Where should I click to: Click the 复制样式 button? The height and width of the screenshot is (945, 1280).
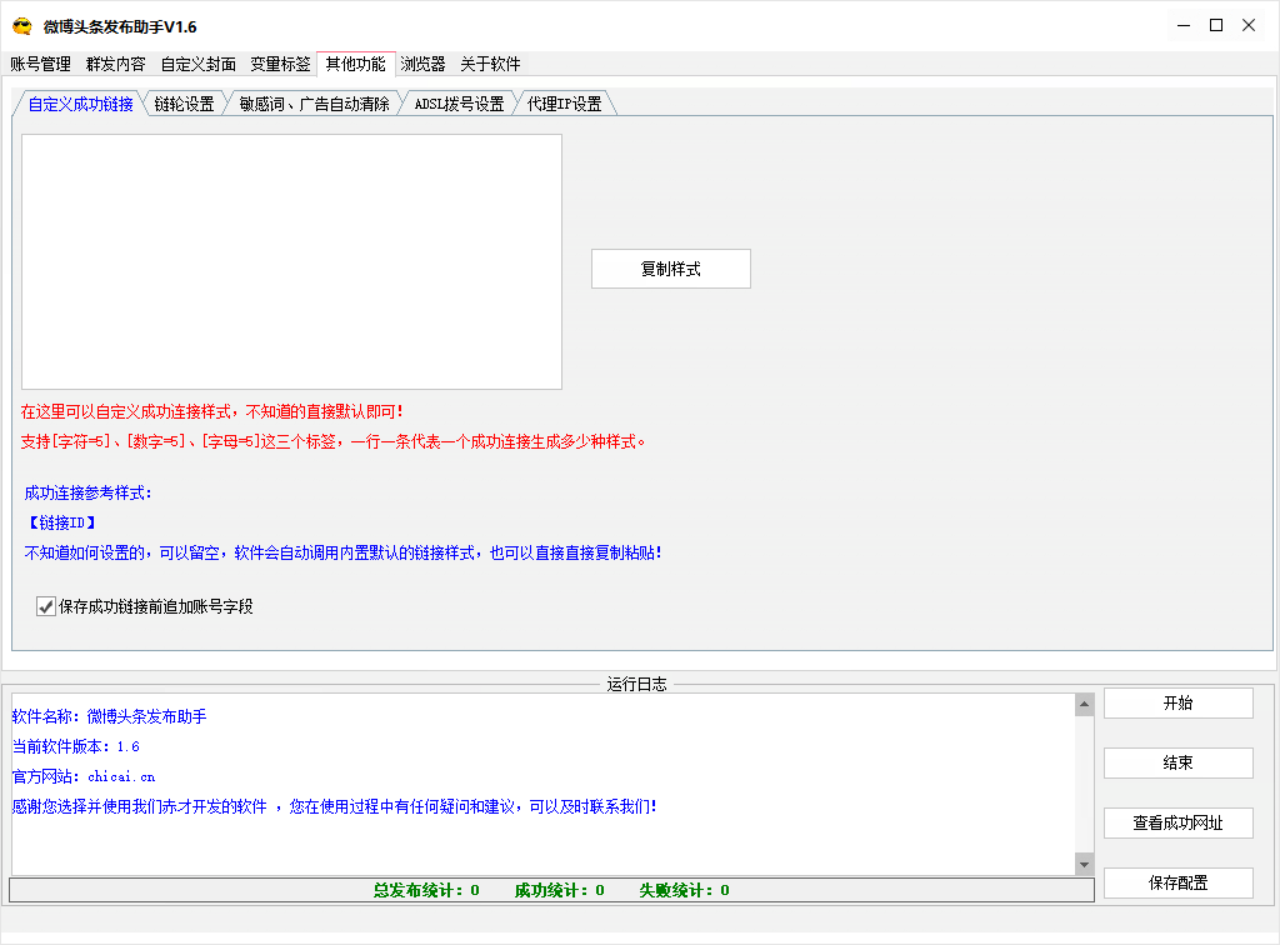pos(671,269)
